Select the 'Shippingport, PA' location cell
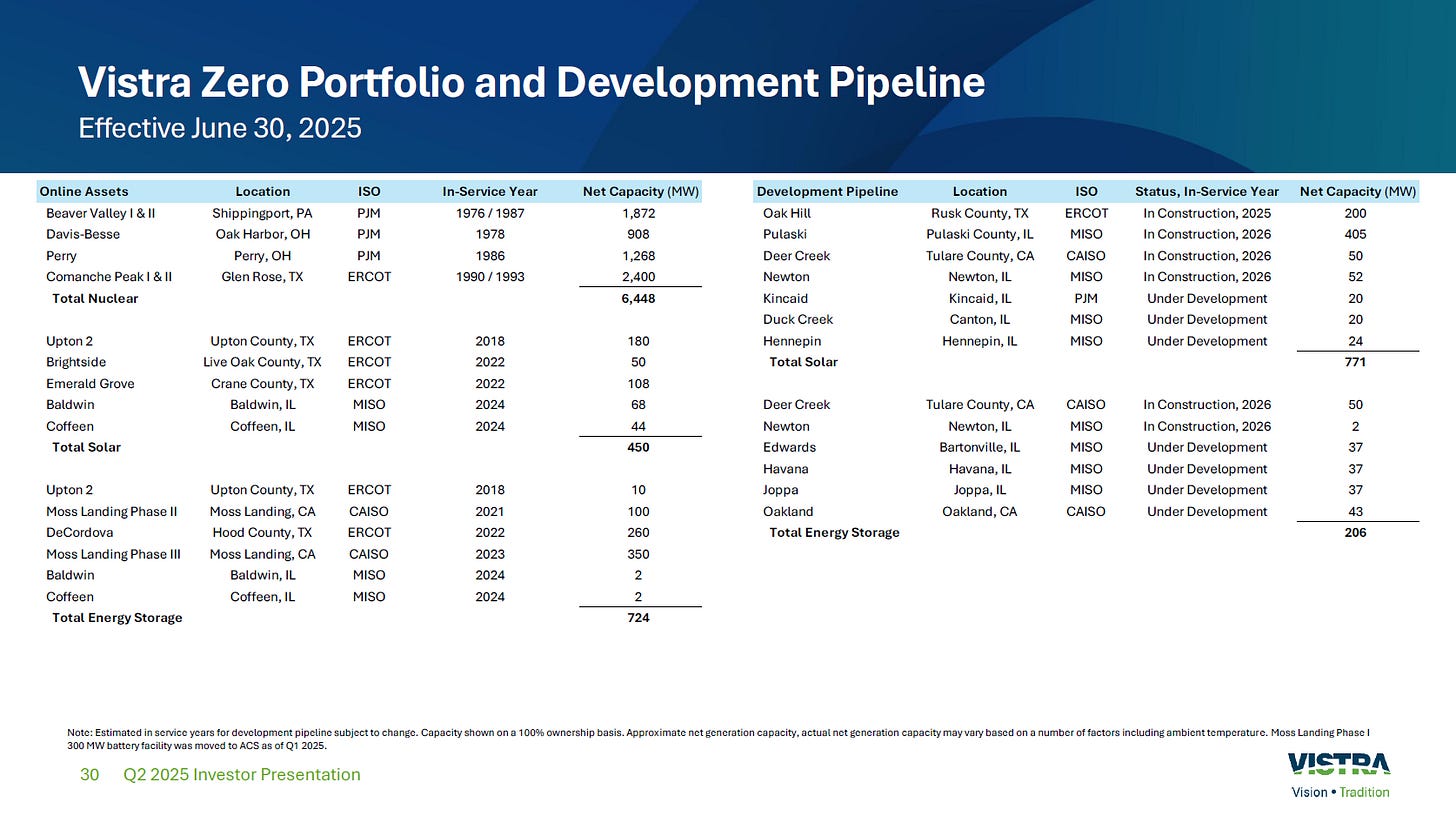Screen dimensions: 1456x817 tap(262, 213)
